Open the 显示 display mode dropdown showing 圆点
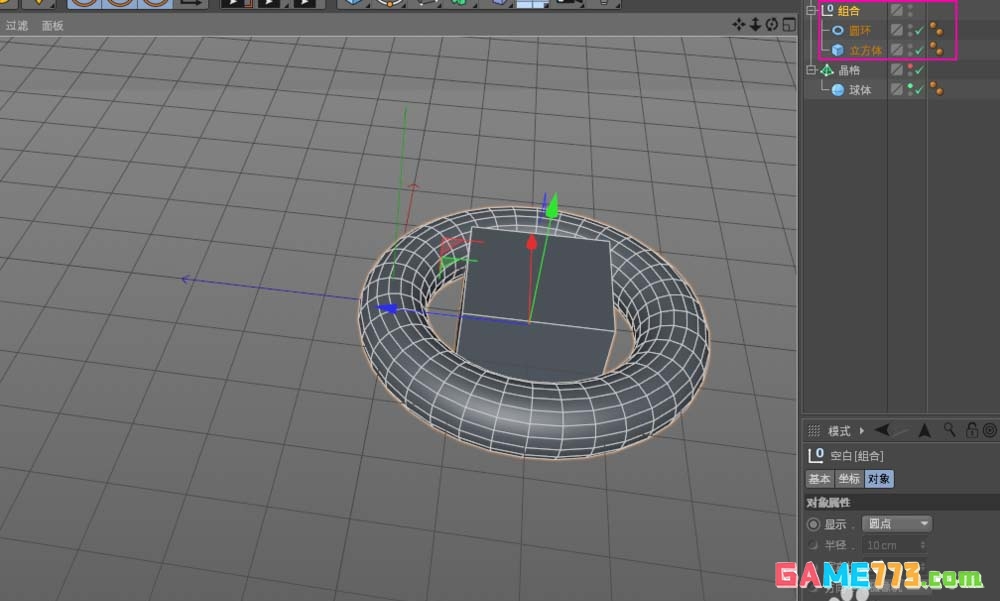Viewport: 1000px width, 601px height. [x=897, y=523]
